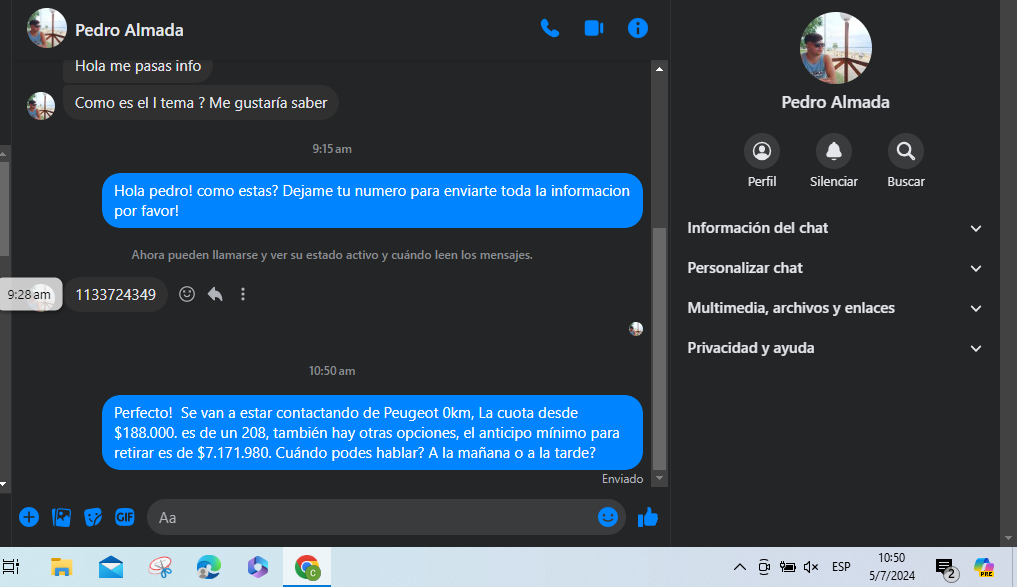
Task: Click Perfil label under profile icon
Action: (x=761, y=182)
